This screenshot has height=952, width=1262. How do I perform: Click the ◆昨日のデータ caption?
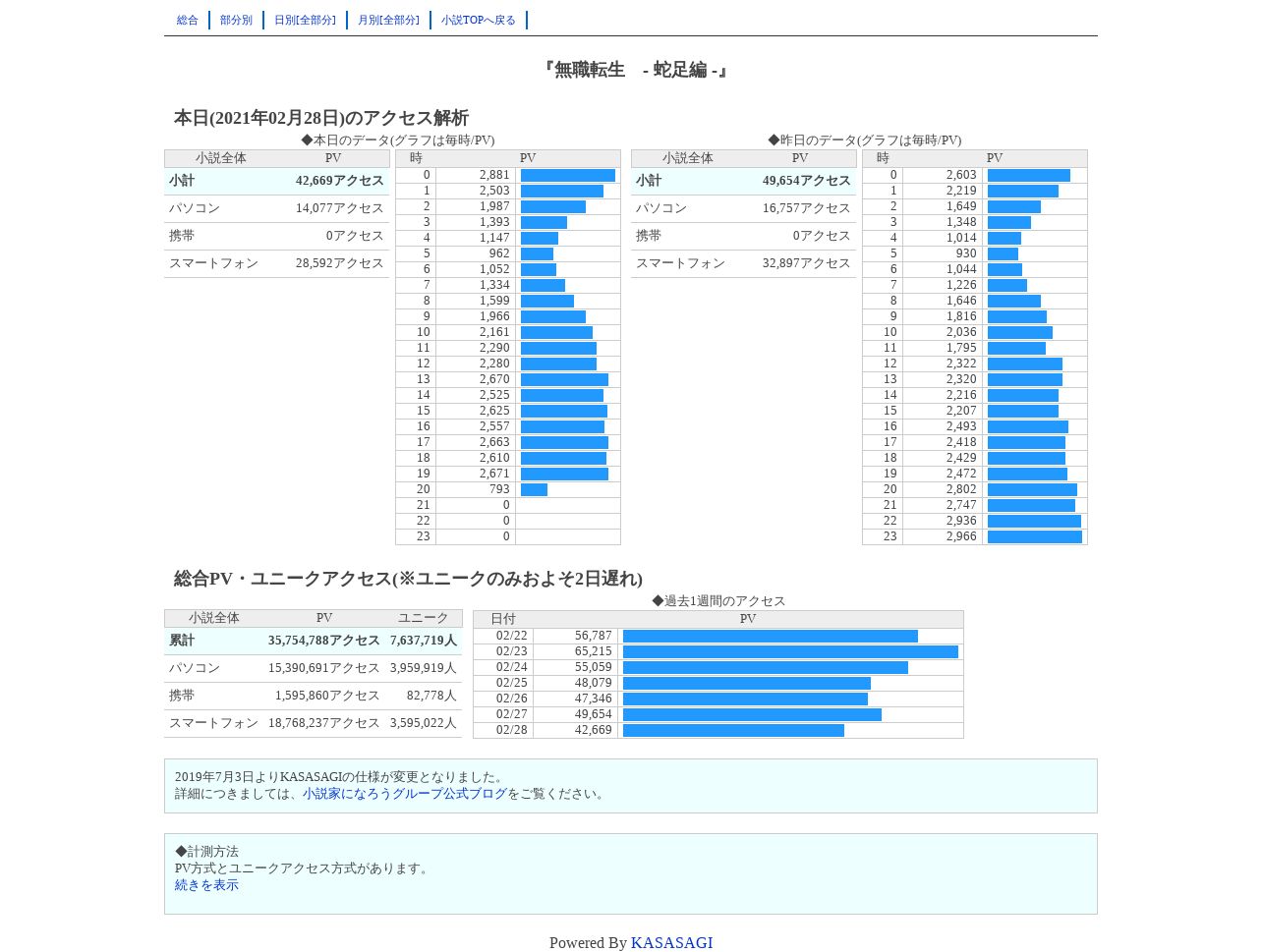(865, 140)
